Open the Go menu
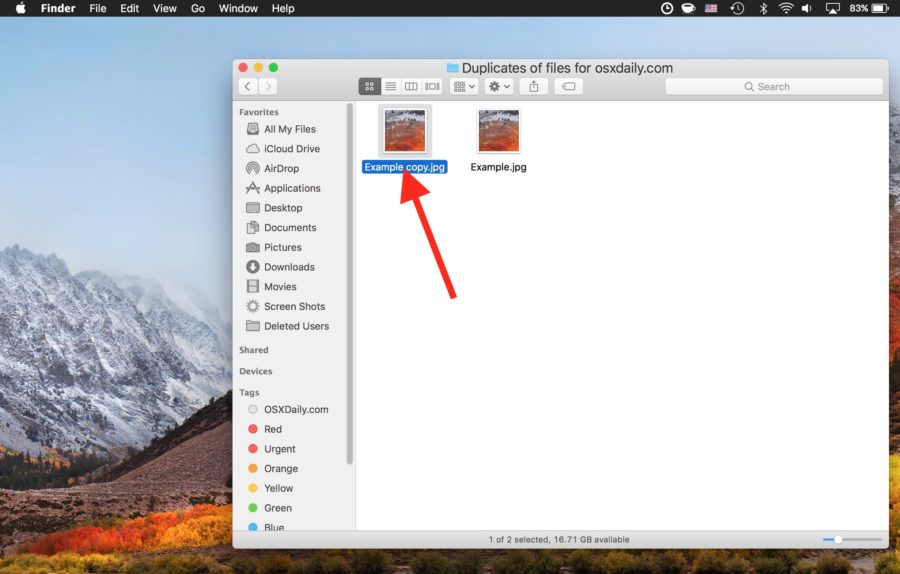The image size is (900, 574). point(197,8)
